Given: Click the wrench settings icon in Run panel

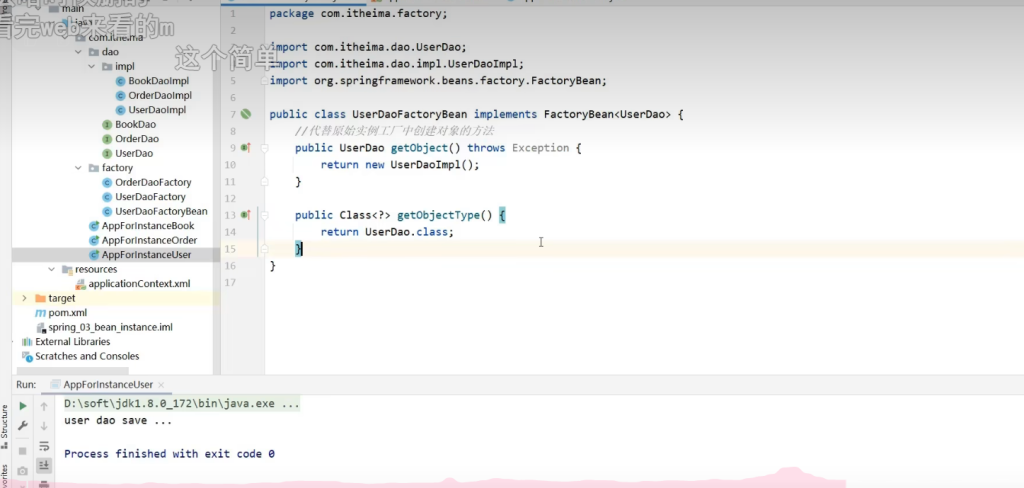Looking at the screenshot, I should (x=23, y=426).
